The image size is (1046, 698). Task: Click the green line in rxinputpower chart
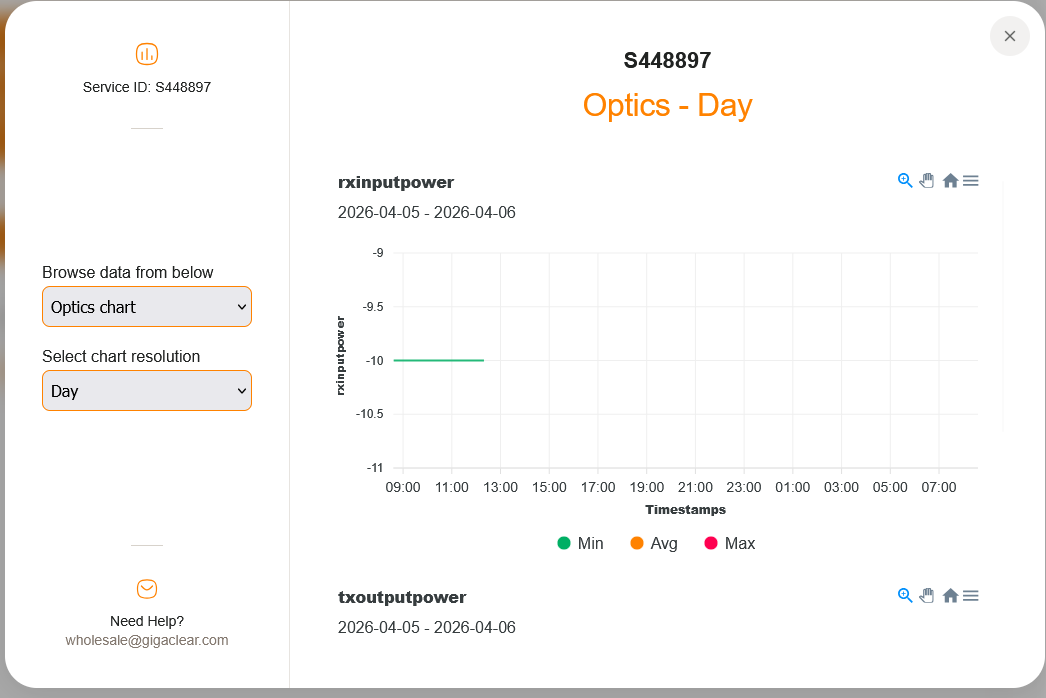pyautogui.click(x=440, y=360)
